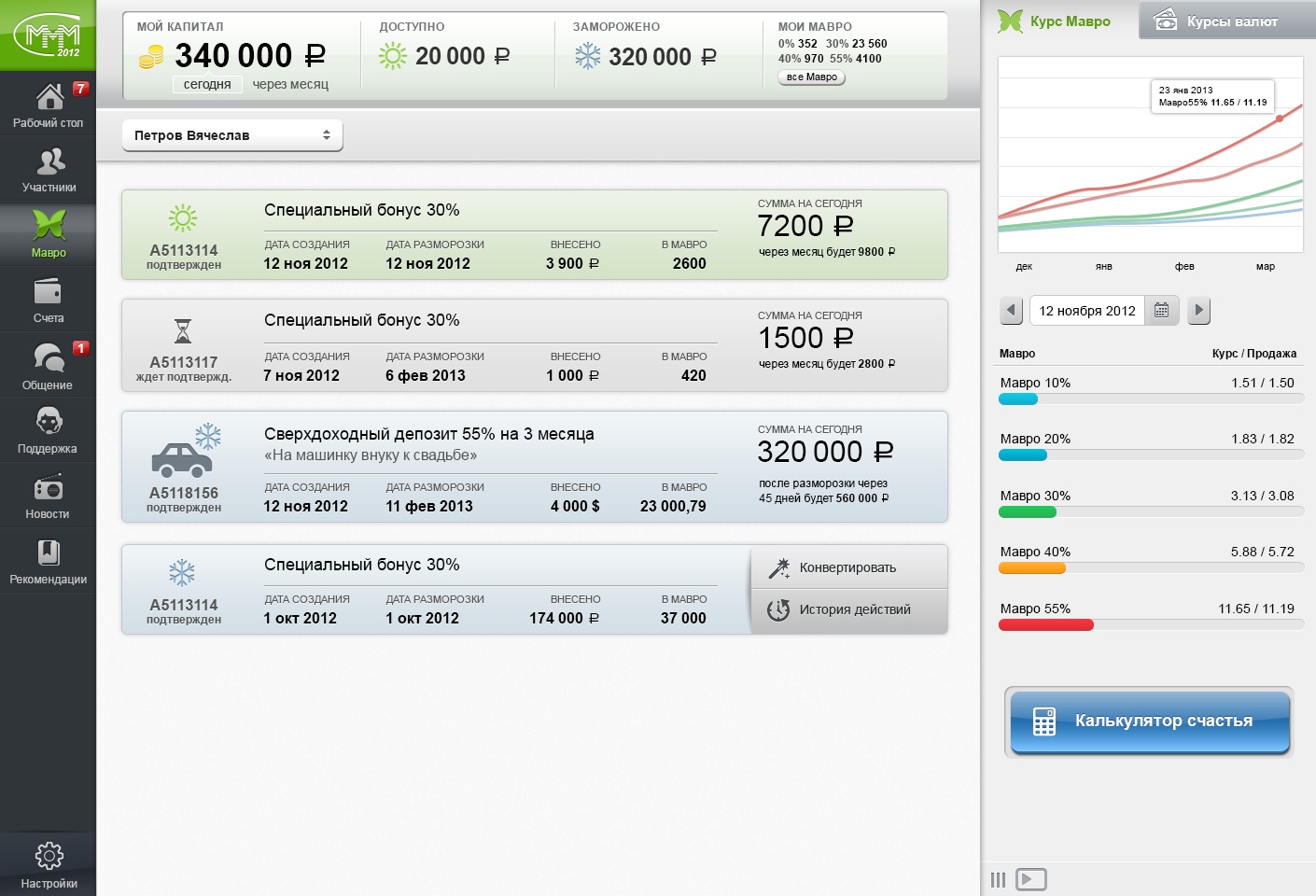Click the 320 000 ₽ sum in deposit card
Screen dimensions: 1316x896
click(x=826, y=452)
